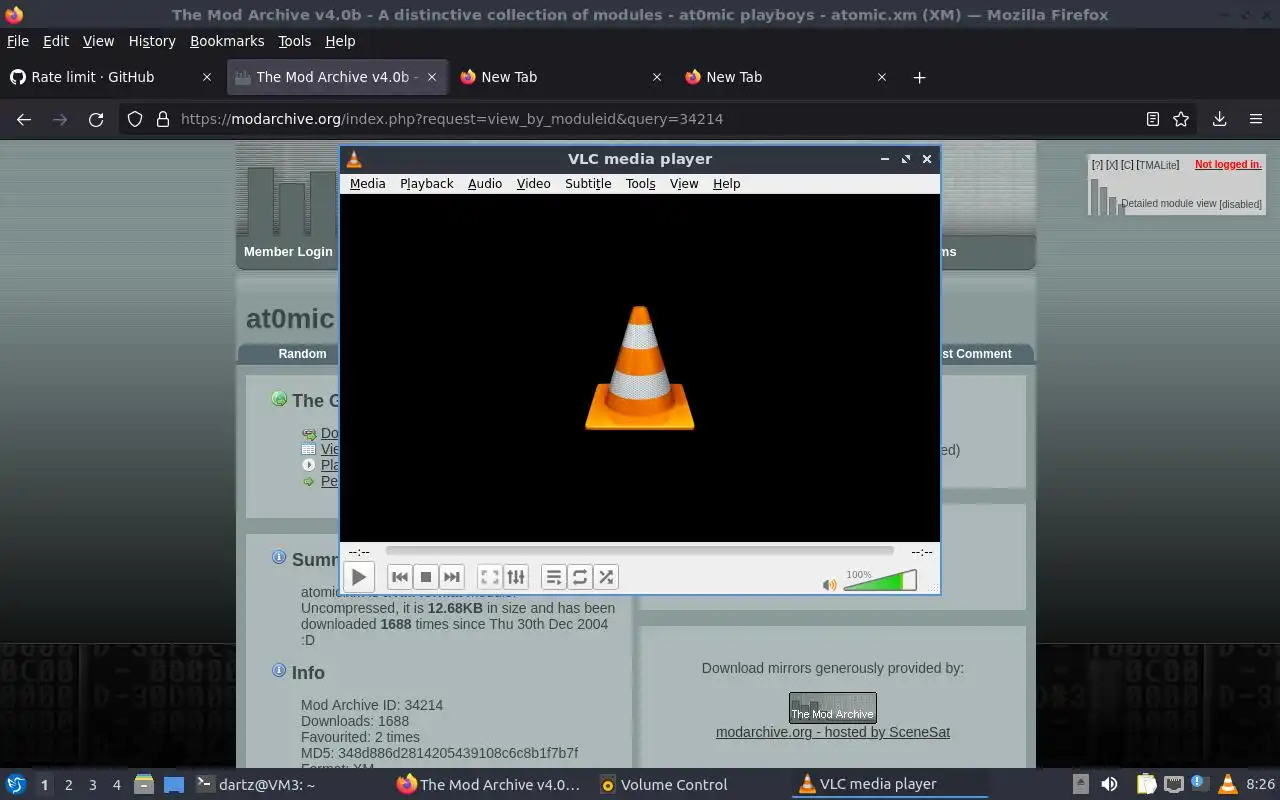Viewport: 1280px width, 800px height.
Task: Open the clipboard manager tray icon
Action: 1147,784
